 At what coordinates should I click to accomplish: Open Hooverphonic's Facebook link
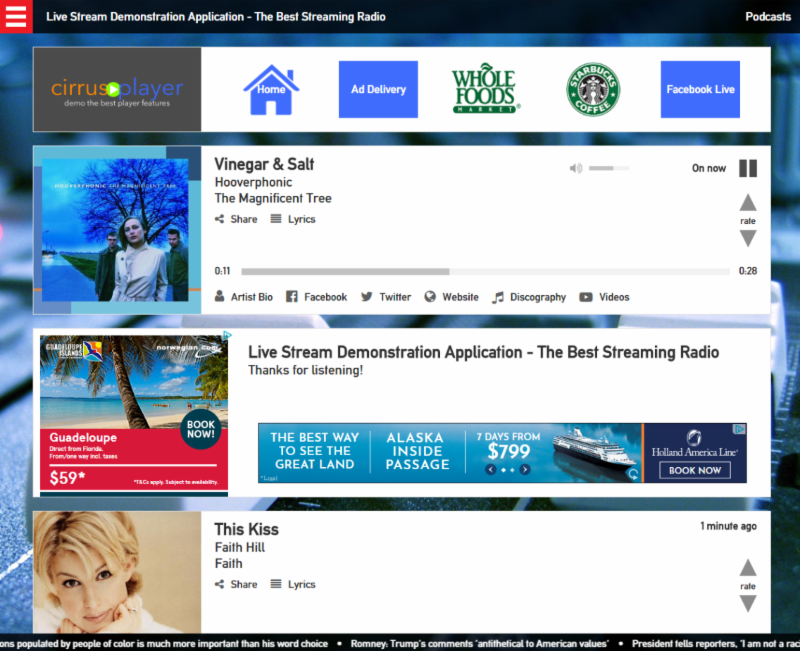[x=316, y=297]
